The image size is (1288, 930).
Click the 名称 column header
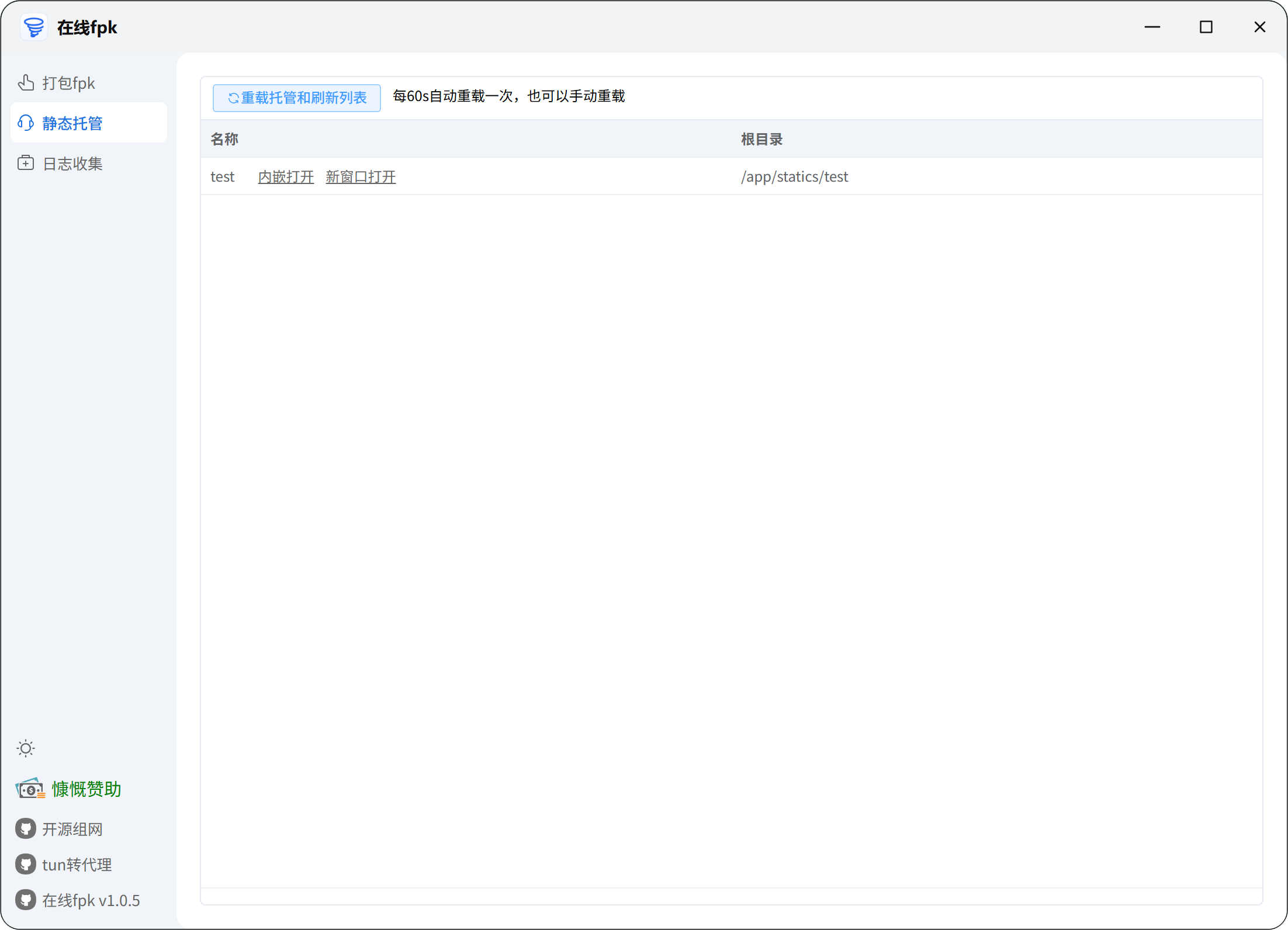224,139
